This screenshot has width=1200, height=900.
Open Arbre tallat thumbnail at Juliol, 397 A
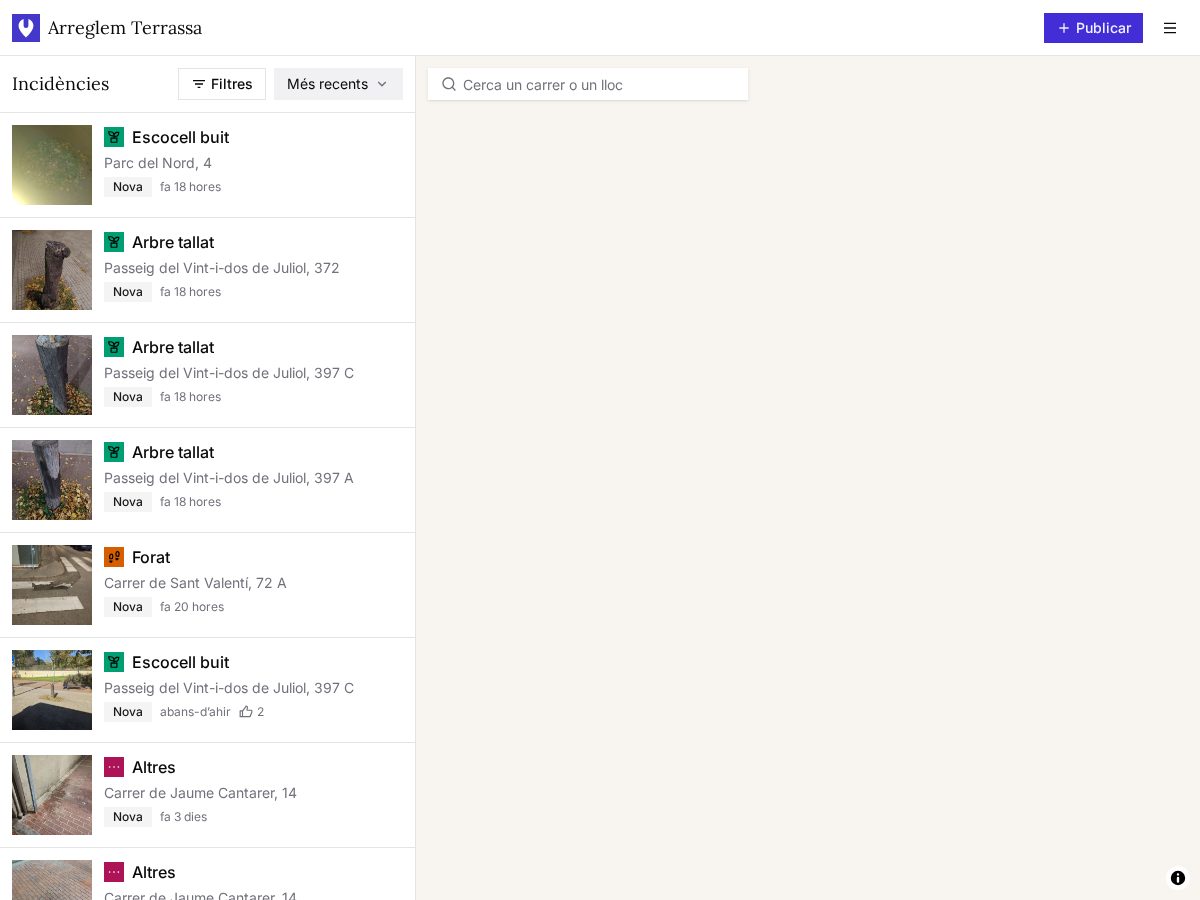tap(52, 480)
